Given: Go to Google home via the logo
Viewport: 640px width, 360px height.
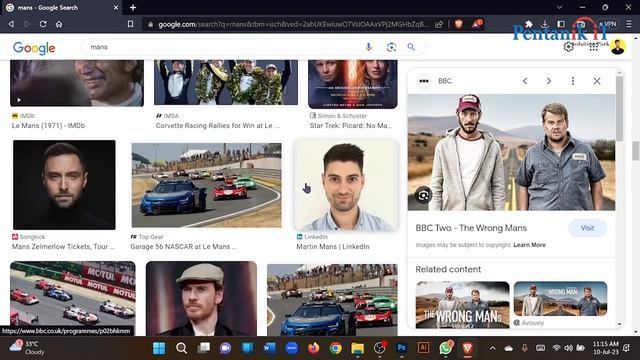Looking at the screenshot, I should pyautogui.click(x=34, y=48).
